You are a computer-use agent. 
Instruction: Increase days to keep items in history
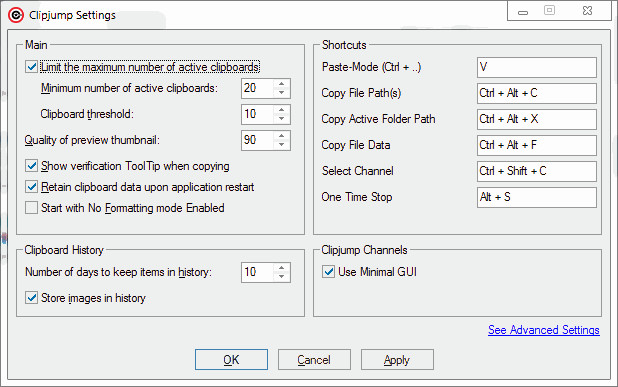[x=281, y=268]
